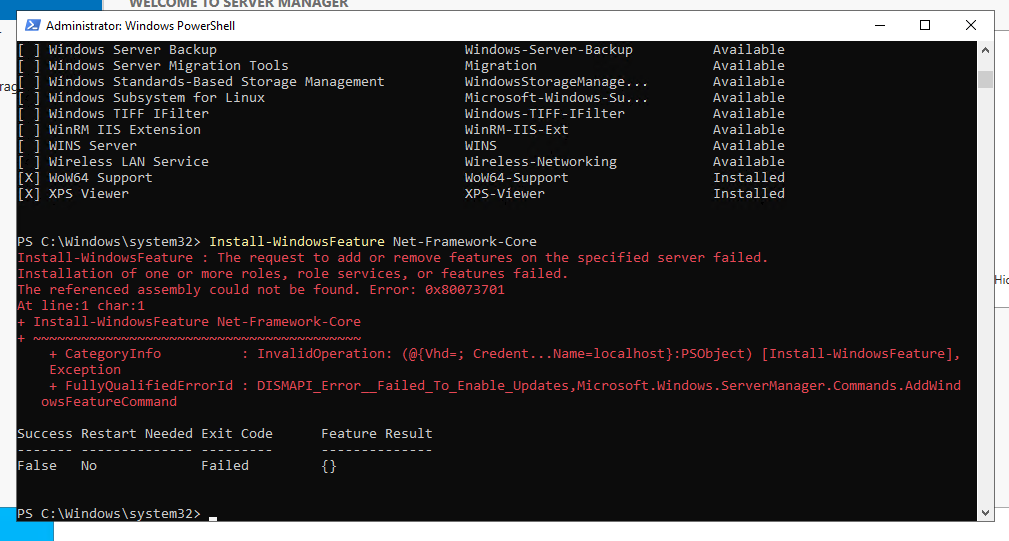Screen dimensions: 1009x541
Task: Click the 'Feature Result' column header
Action: click(x=376, y=434)
